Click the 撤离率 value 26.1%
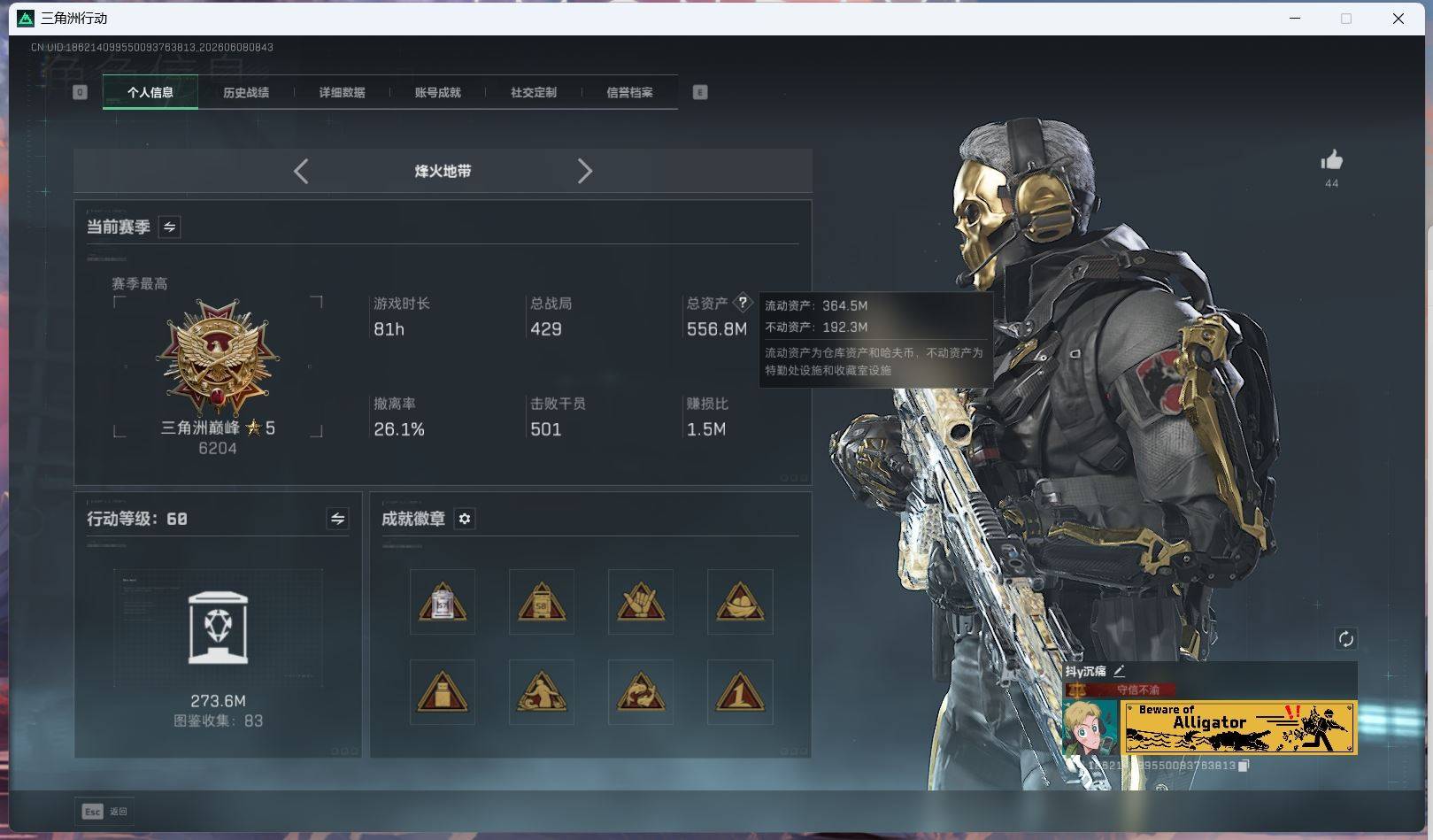The image size is (1433, 840). tap(399, 429)
